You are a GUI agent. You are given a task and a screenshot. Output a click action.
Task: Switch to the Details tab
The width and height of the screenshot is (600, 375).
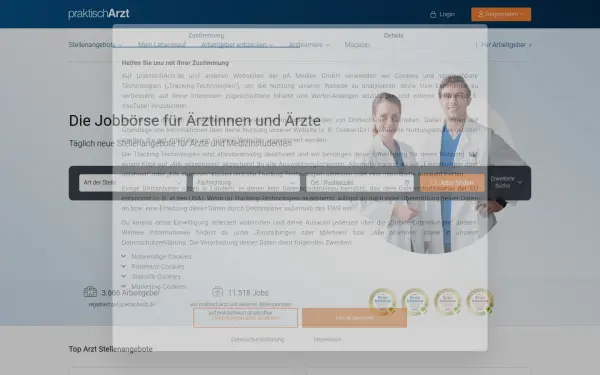pyautogui.click(x=393, y=36)
